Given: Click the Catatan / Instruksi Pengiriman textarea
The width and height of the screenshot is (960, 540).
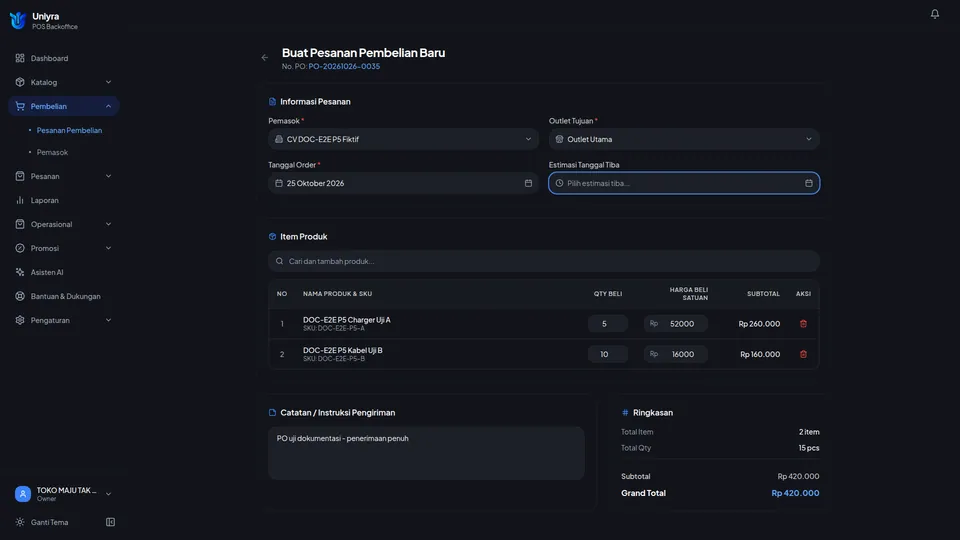Looking at the screenshot, I should click(x=426, y=453).
